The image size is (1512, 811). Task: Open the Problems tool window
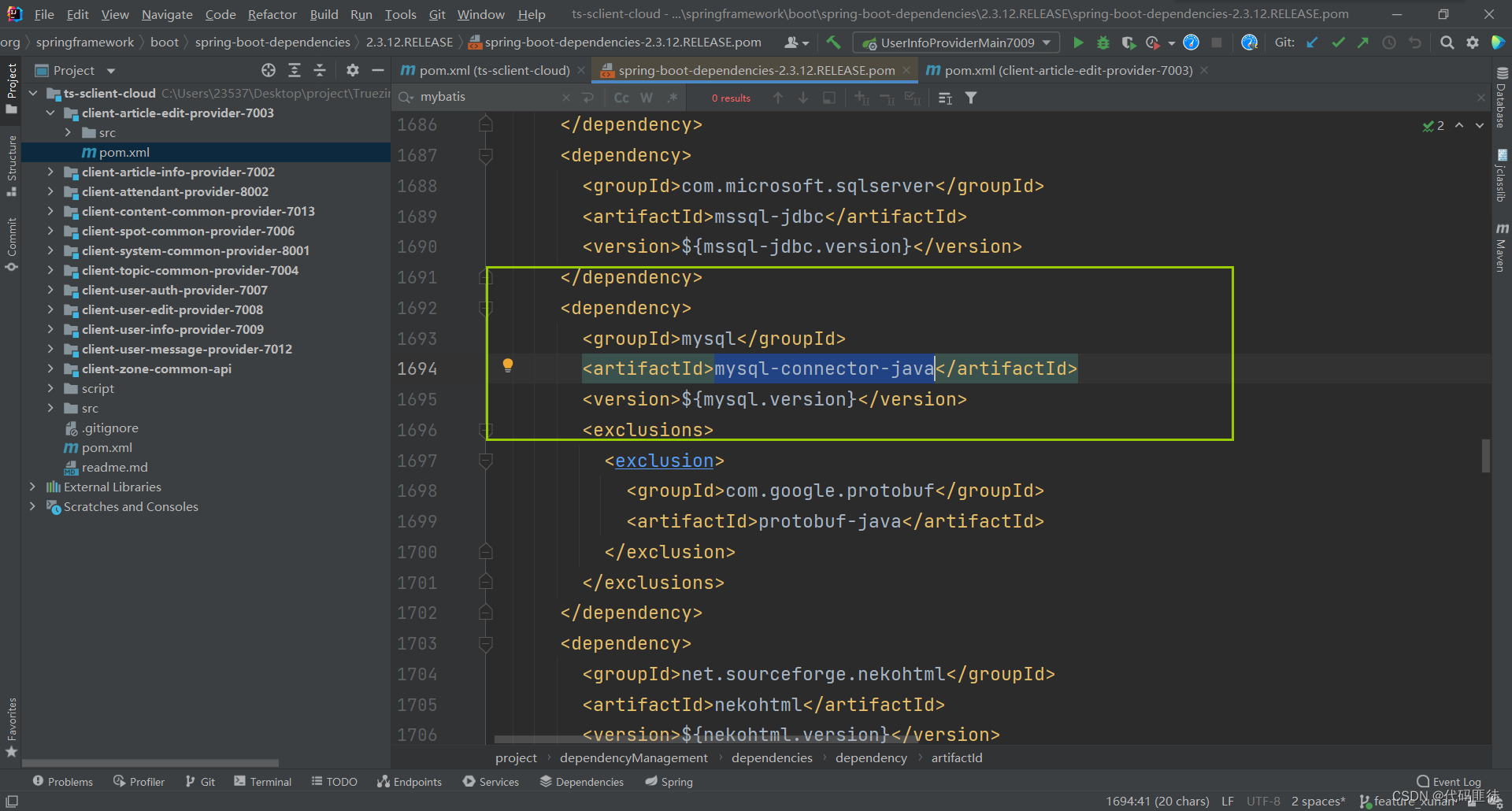(63, 781)
